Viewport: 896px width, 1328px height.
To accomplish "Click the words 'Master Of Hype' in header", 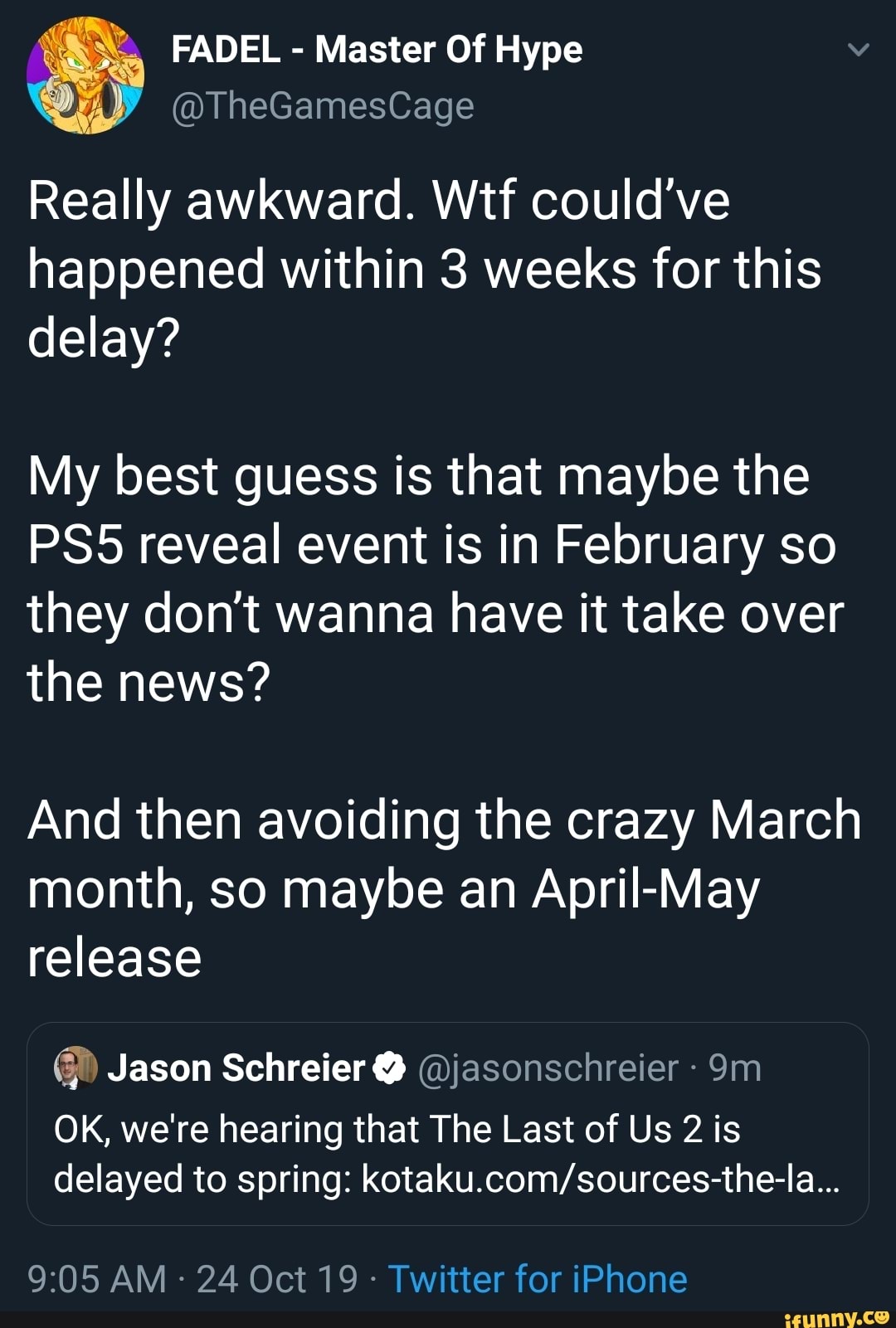I will pos(449,50).
